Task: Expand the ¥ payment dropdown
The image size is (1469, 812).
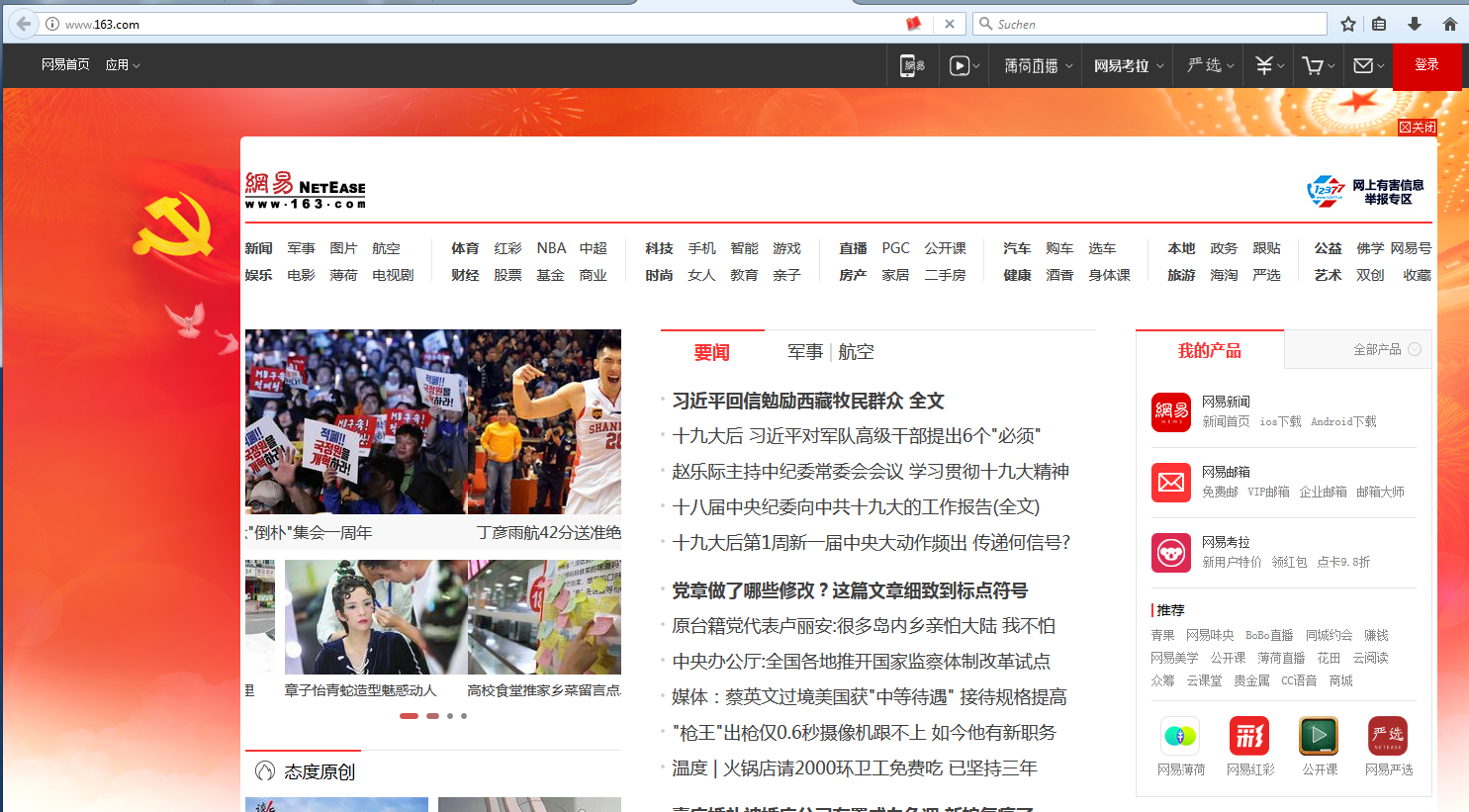Action: point(1269,65)
